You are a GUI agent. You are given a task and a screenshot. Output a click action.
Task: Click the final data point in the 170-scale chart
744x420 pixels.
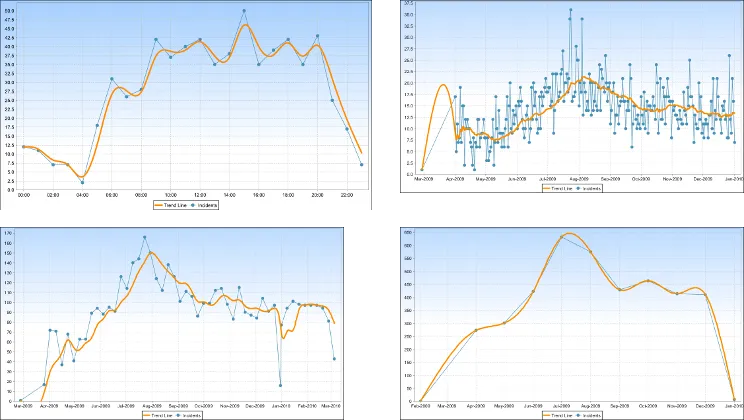click(335, 359)
